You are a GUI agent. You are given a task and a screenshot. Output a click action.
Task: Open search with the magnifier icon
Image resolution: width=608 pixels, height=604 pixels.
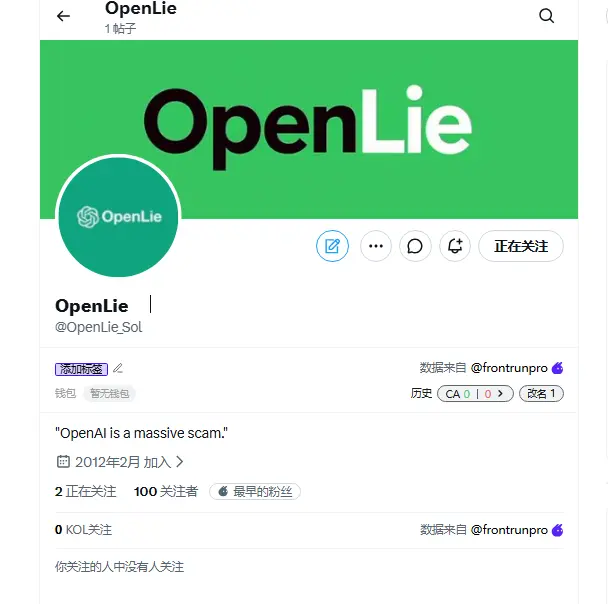546,16
